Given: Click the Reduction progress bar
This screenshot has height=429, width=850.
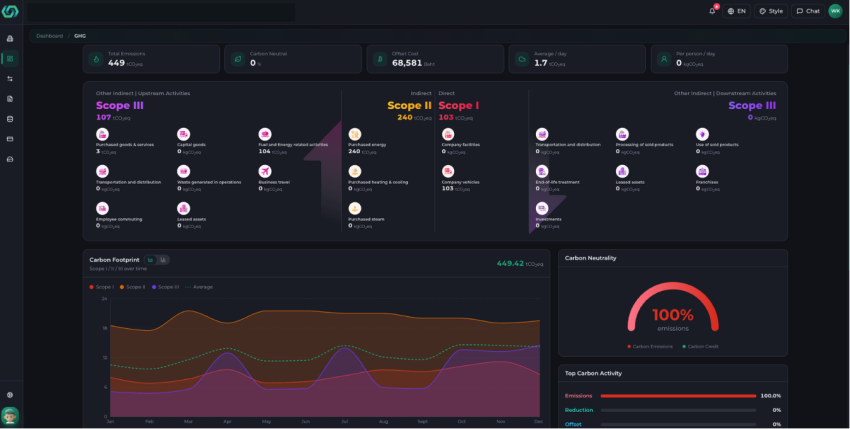Looking at the screenshot, I should click(x=678, y=410).
